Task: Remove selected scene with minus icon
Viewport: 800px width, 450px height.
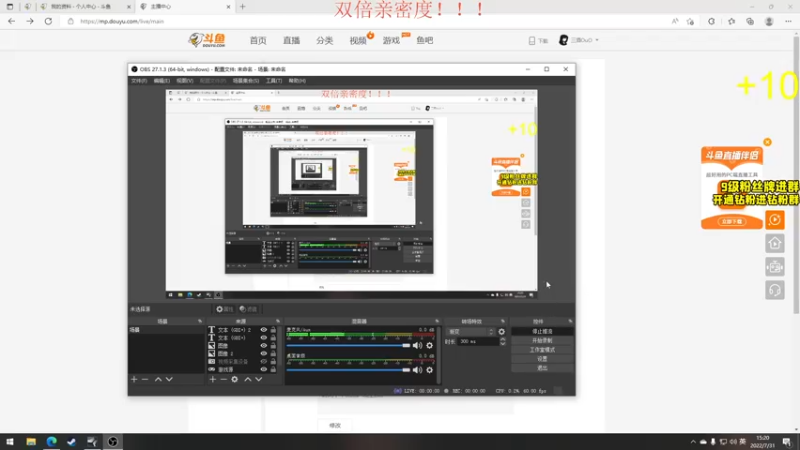Action: 145,380
